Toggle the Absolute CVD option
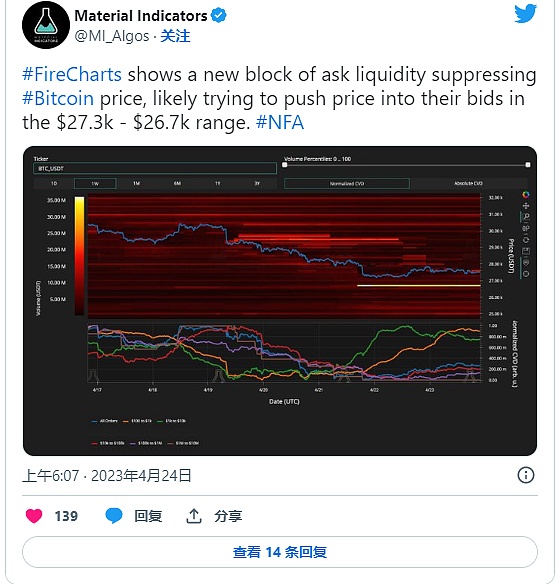The width and height of the screenshot is (559, 584). (x=468, y=183)
